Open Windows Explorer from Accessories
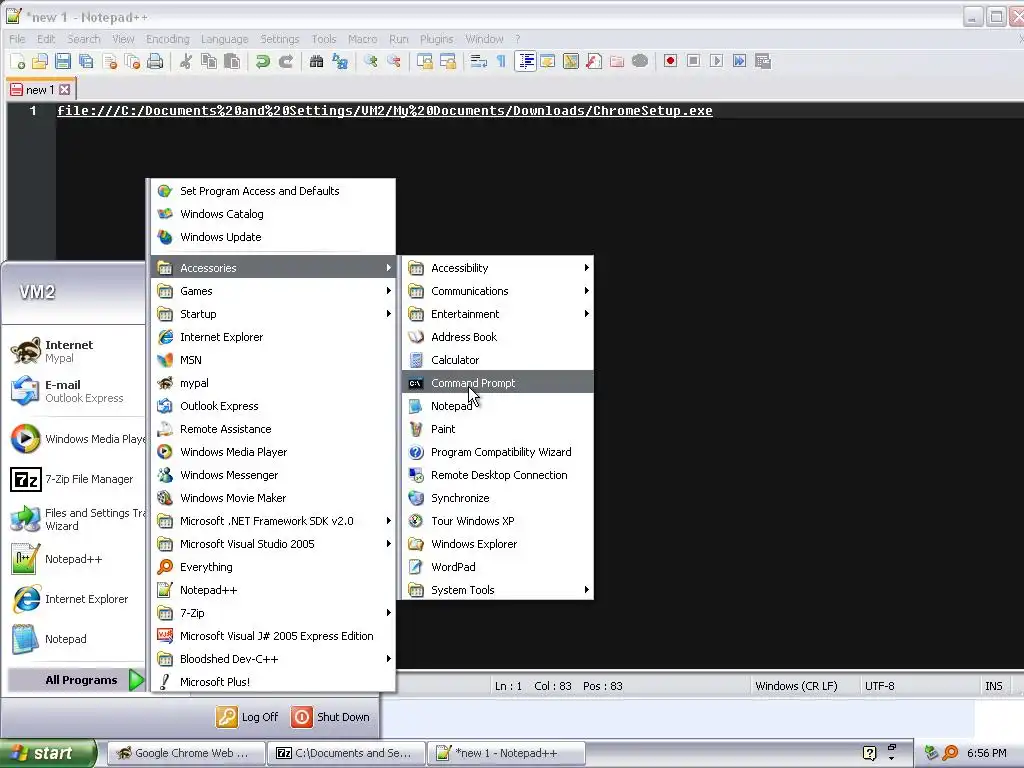This screenshot has height=768, width=1024. click(x=498, y=544)
